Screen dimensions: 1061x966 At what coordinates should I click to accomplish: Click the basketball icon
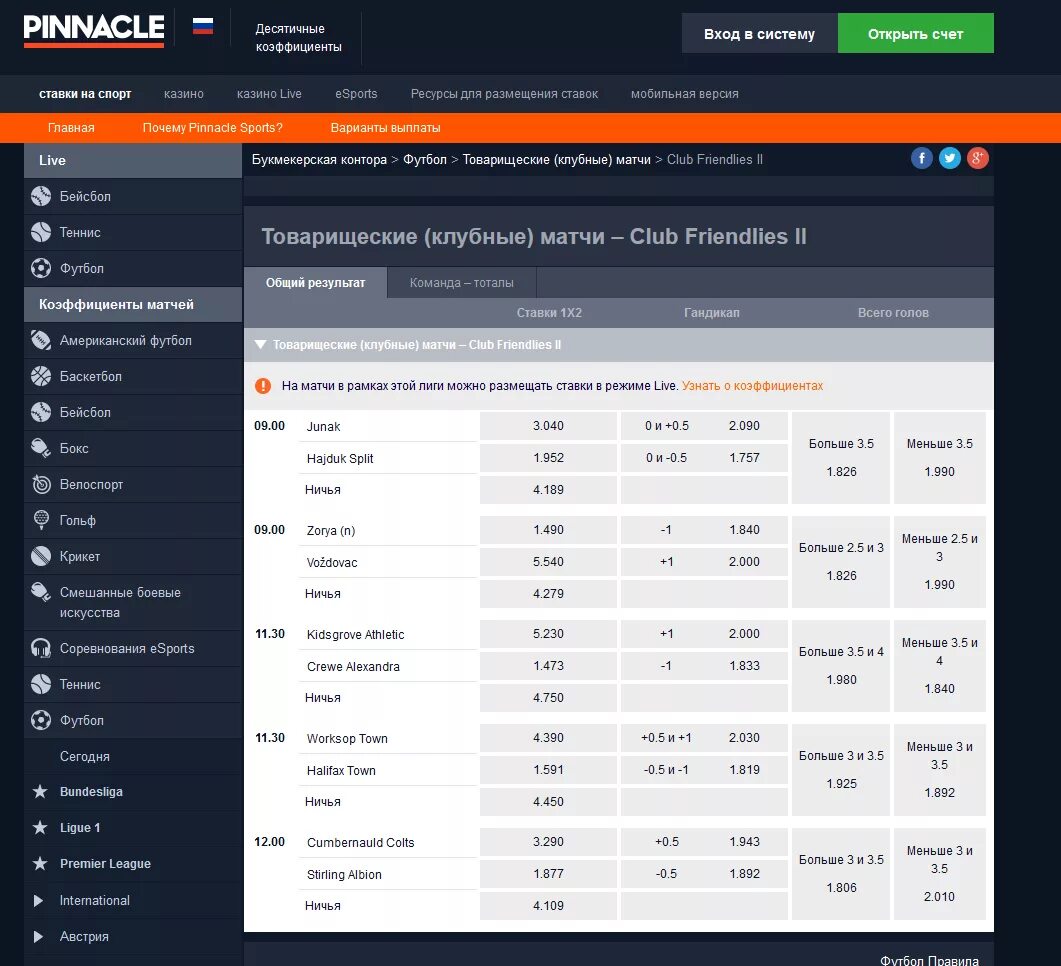(x=41, y=376)
